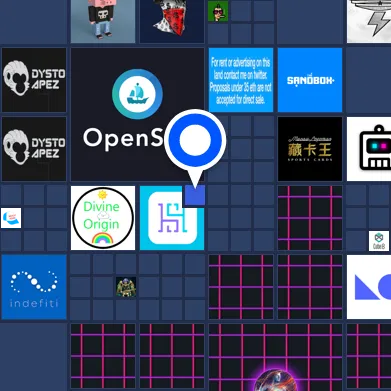Select the robot face land tile
The image size is (391, 391).
point(369,149)
